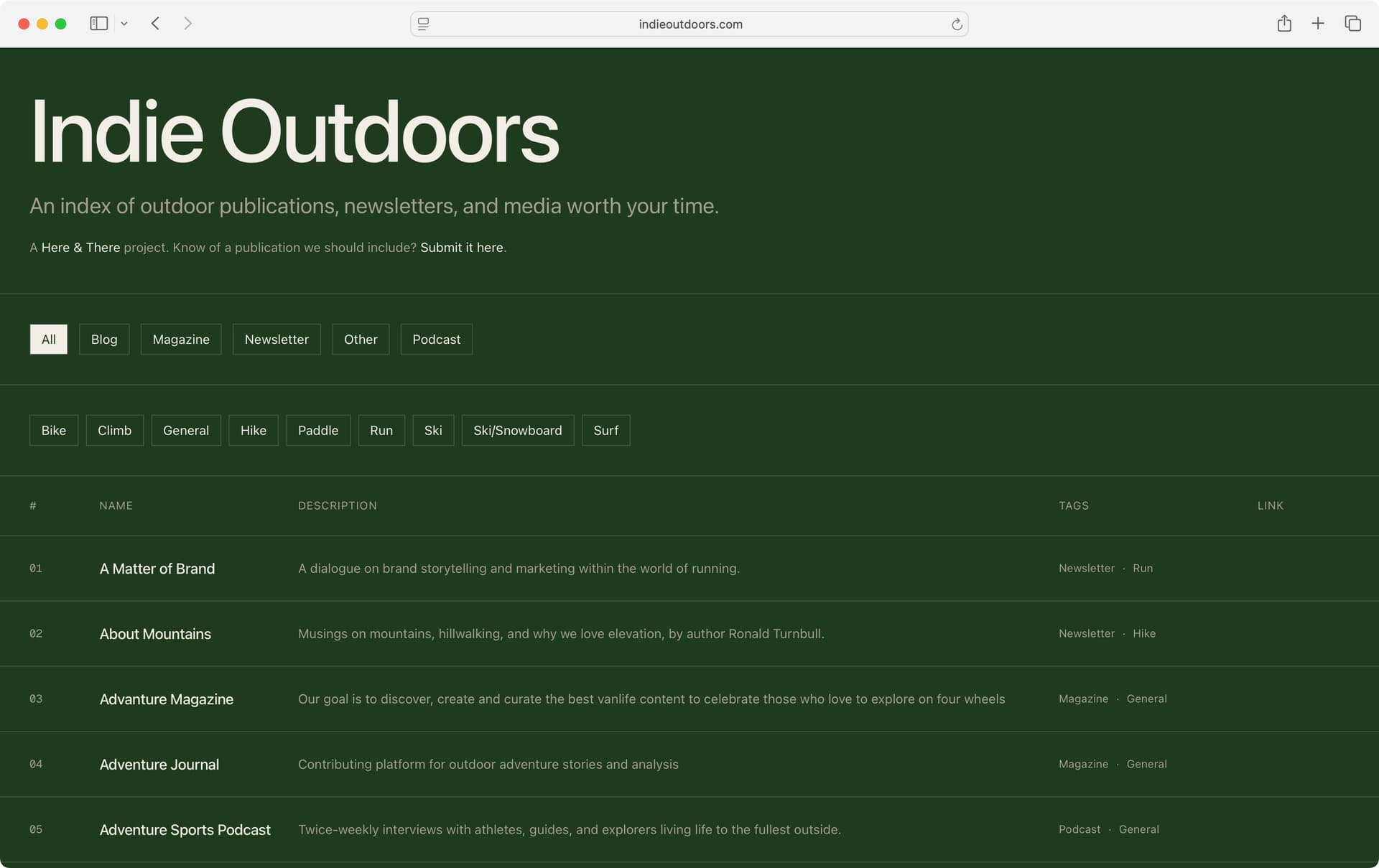
Task: Show the tab overview
Action: pos(1352,23)
